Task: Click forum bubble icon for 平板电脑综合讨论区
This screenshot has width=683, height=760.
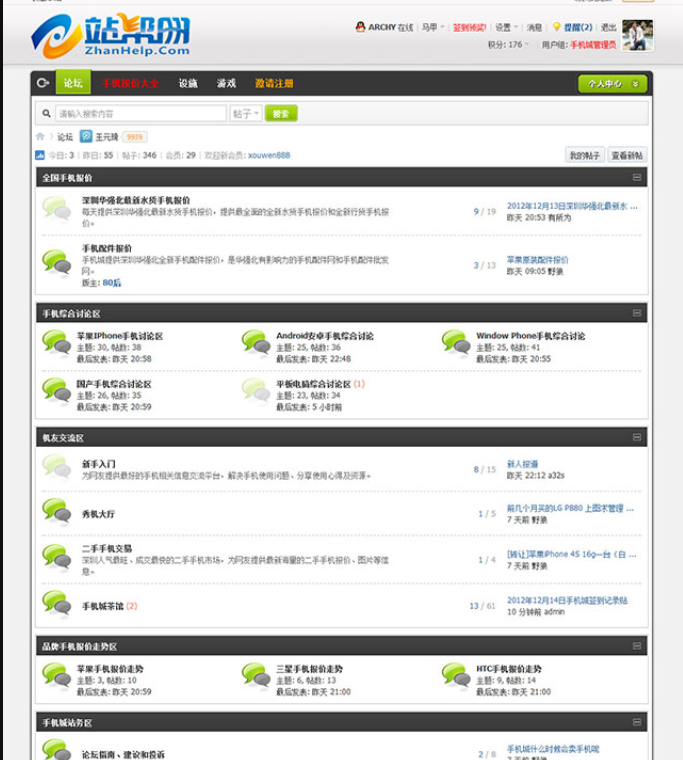Action: click(x=256, y=391)
